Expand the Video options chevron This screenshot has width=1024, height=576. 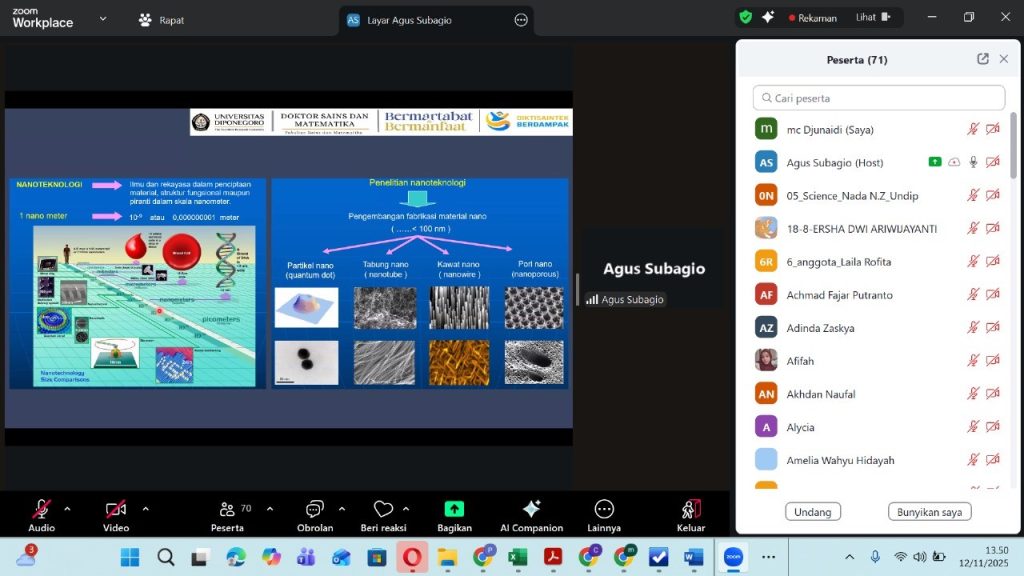145,508
